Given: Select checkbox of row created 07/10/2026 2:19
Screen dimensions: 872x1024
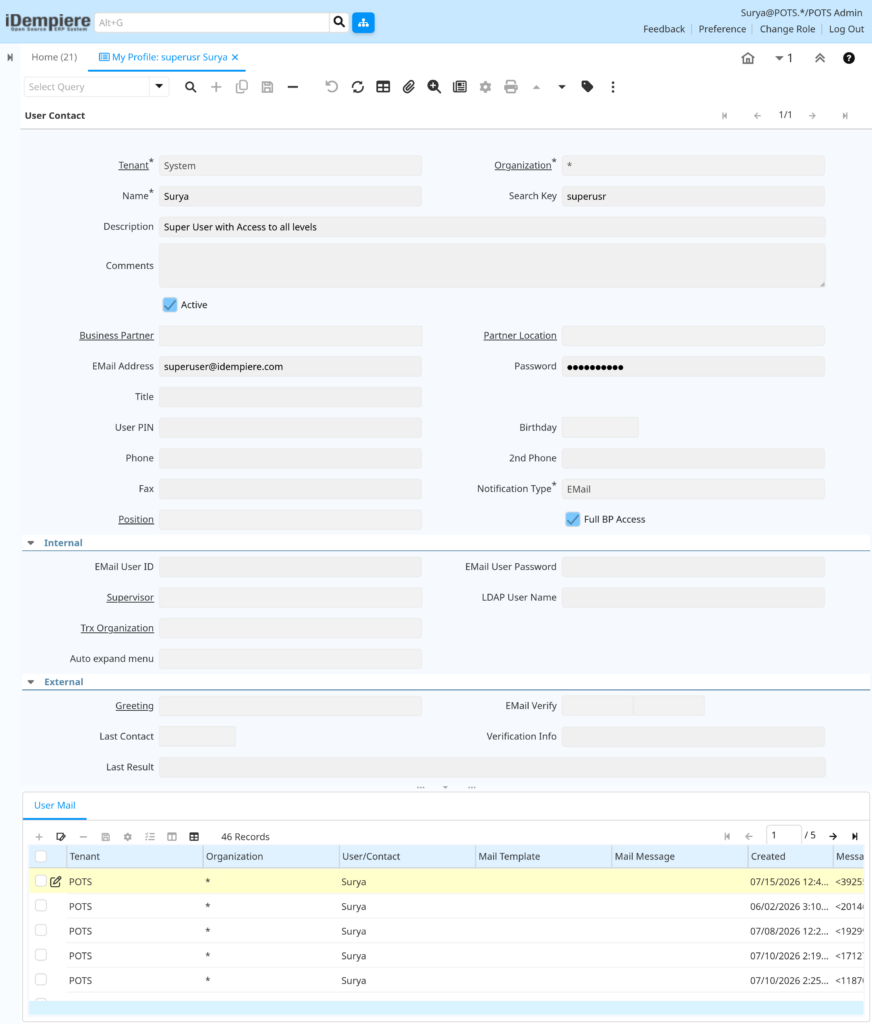Looking at the screenshot, I should pos(40,955).
